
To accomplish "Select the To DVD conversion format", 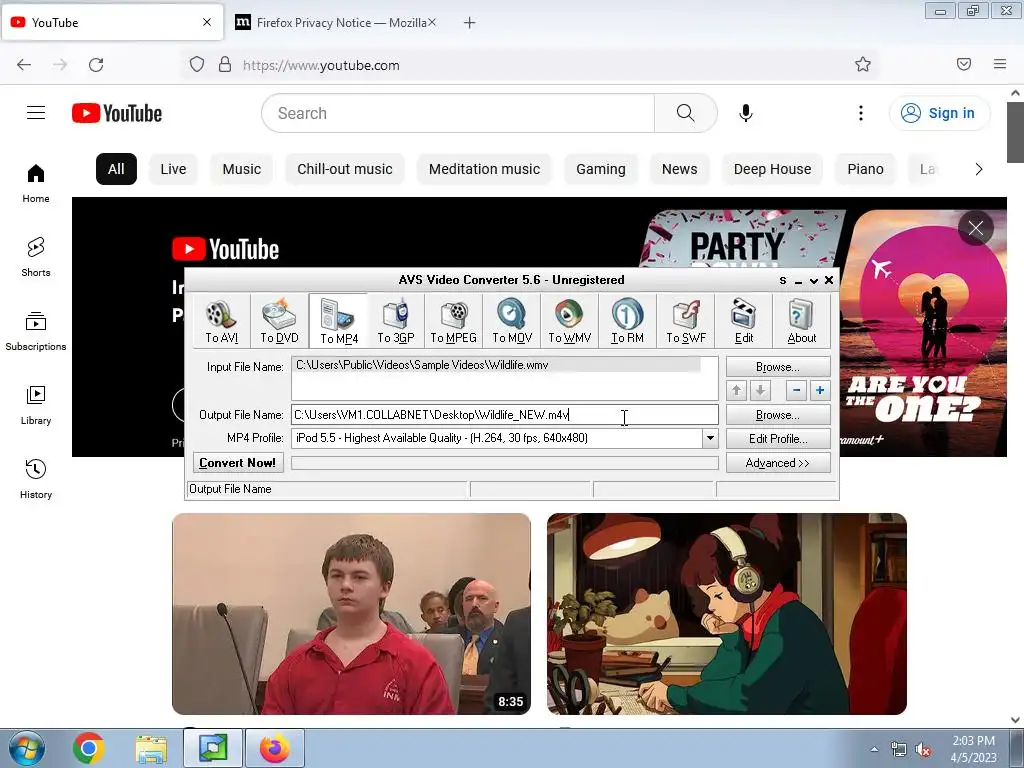I will click(x=280, y=320).
